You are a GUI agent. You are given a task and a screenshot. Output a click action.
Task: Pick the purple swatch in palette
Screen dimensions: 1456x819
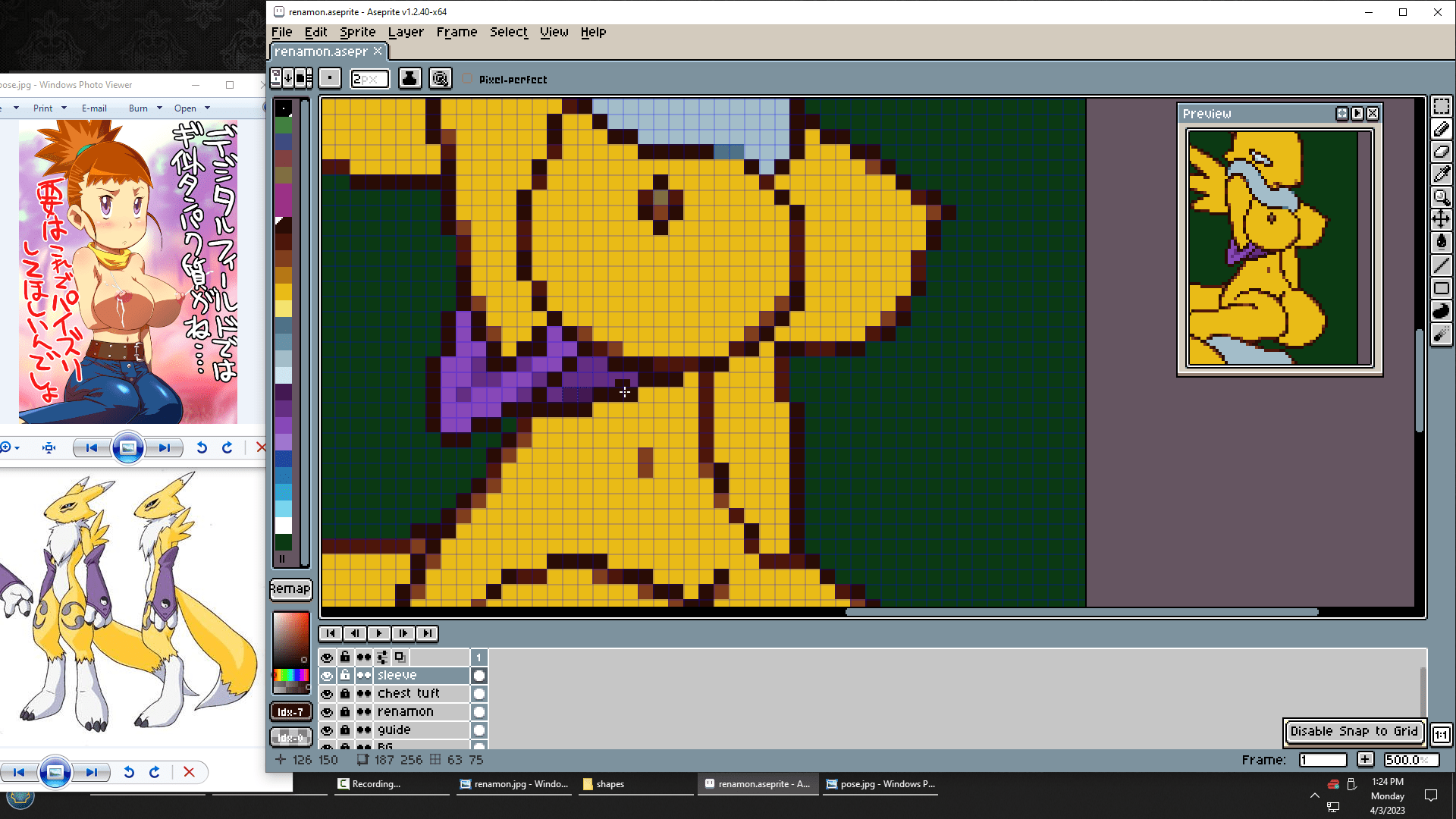click(x=284, y=426)
